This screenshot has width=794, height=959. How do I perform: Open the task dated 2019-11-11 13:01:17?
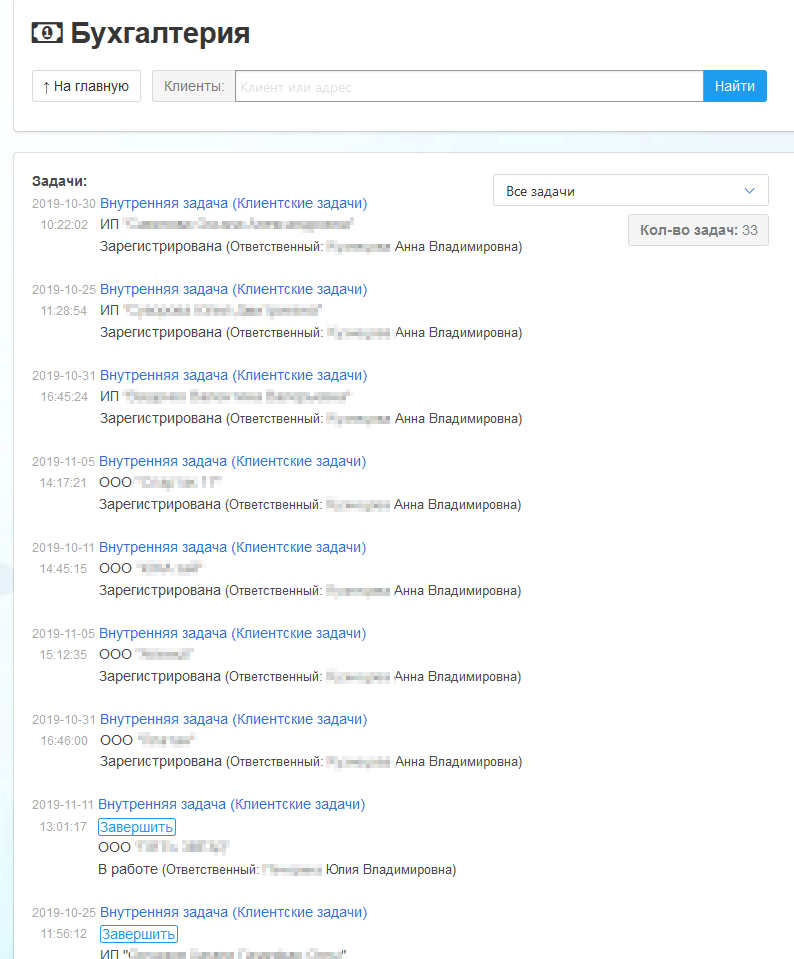click(231, 804)
